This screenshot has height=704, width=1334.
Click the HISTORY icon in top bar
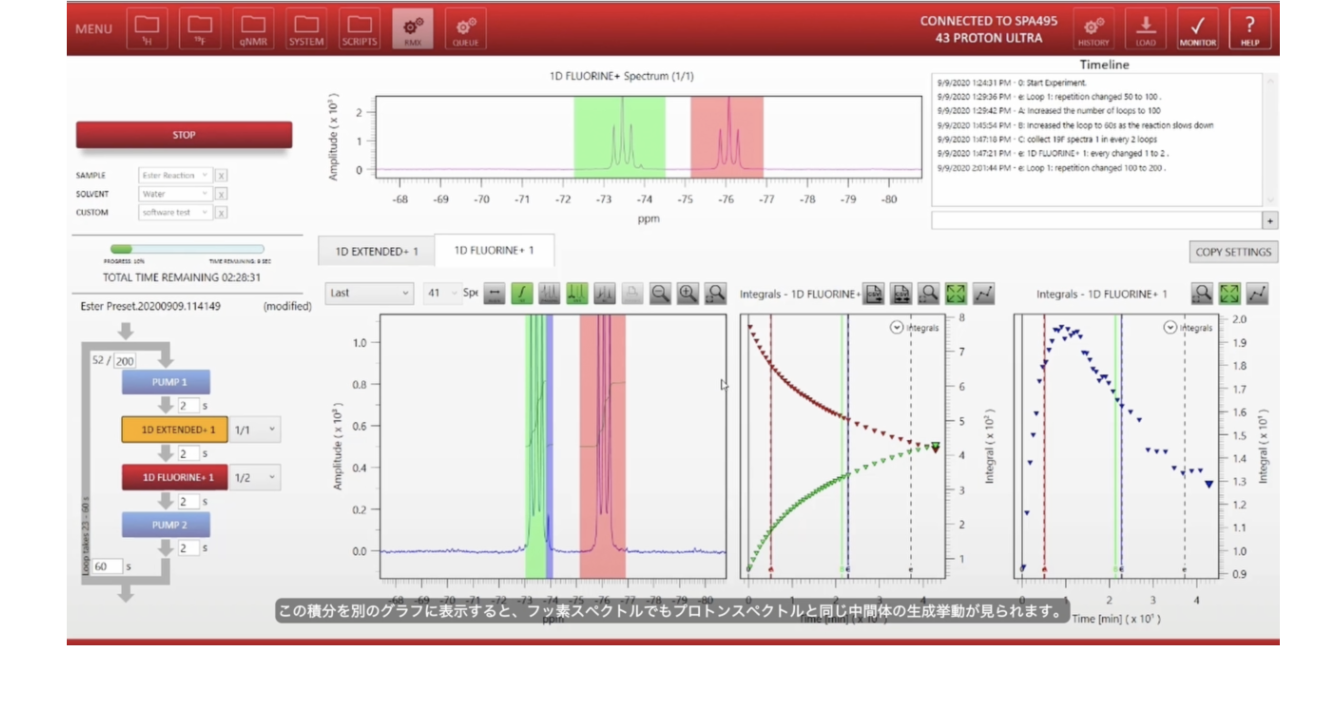pos(1093,28)
